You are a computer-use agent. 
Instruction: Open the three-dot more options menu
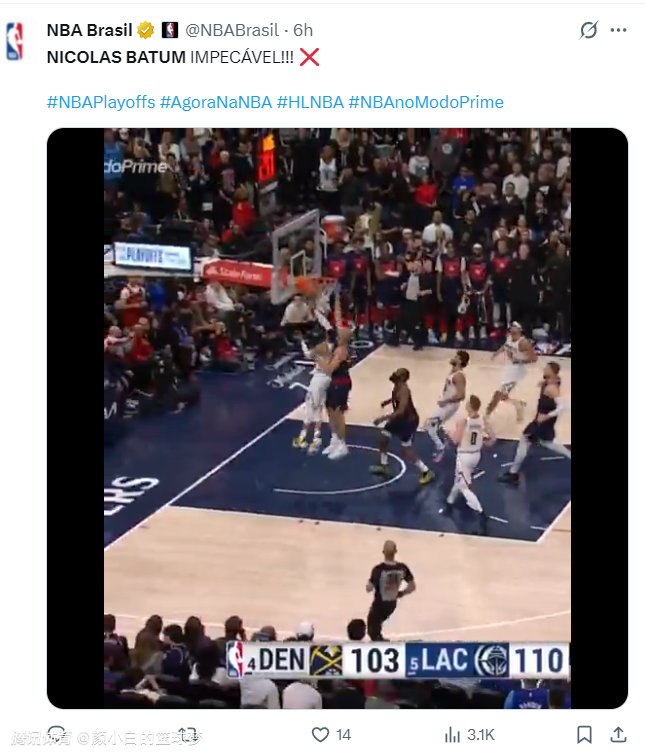point(618,30)
